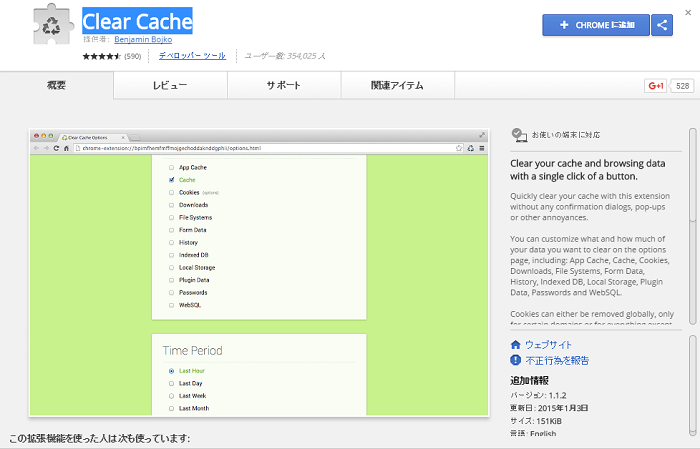This screenshot has height=449, width=700.
Task: Click the (590) review count
Action: coord(133,56)
